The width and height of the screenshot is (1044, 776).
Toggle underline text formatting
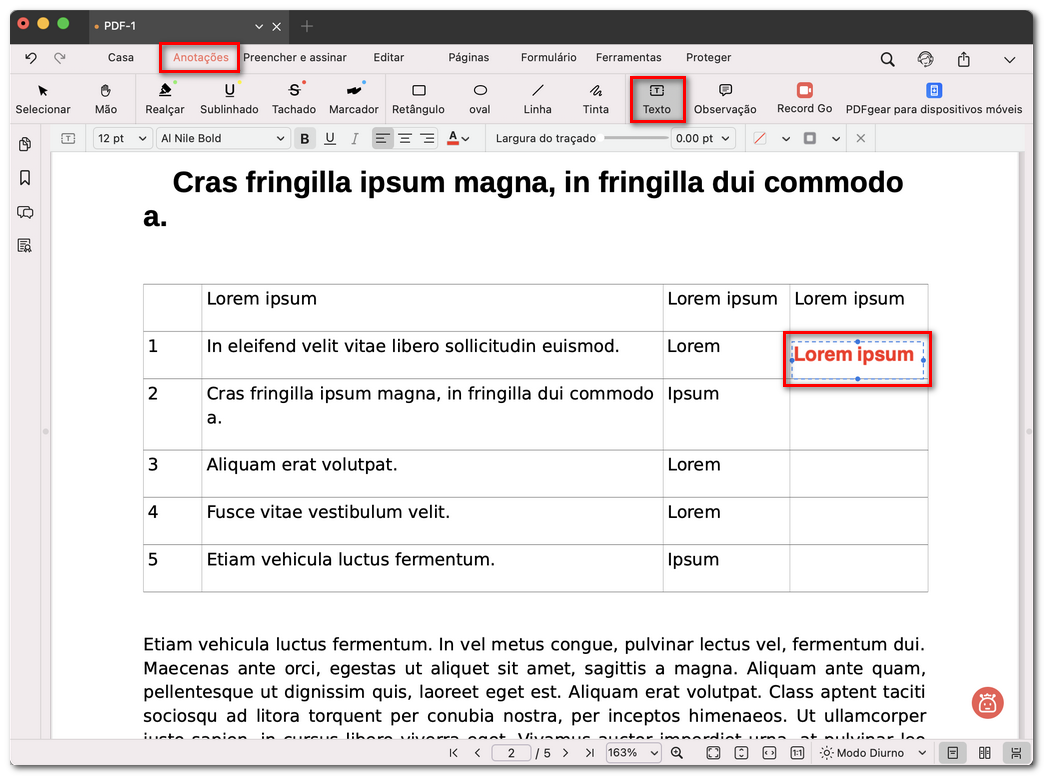(329, 139)
